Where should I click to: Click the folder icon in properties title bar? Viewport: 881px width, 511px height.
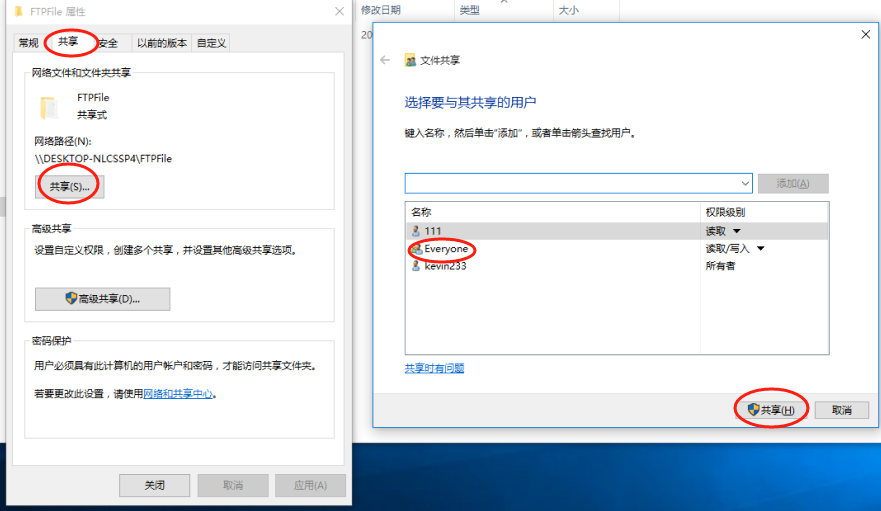click(x=19, y=11)
